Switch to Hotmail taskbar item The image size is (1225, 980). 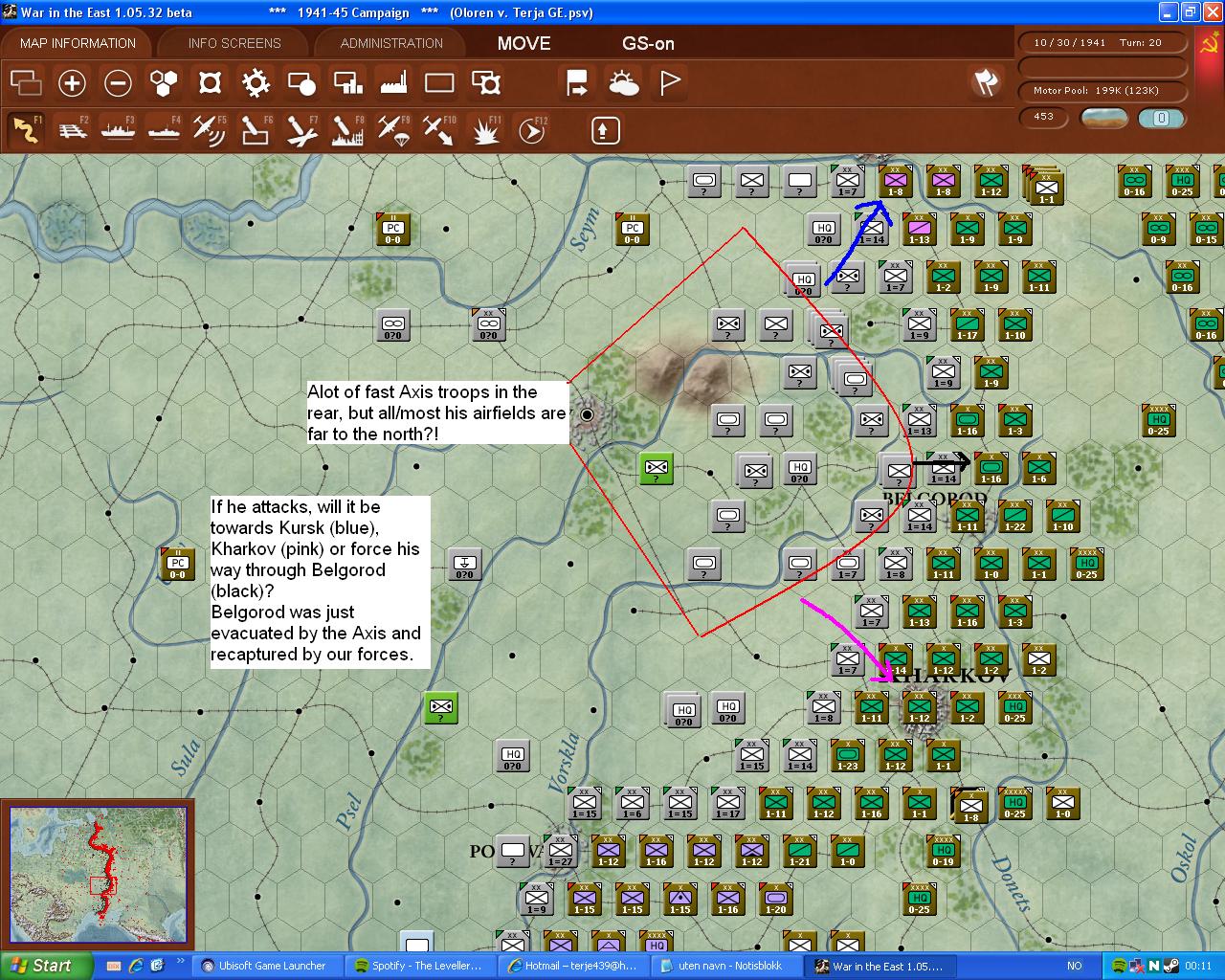(572, 966)
